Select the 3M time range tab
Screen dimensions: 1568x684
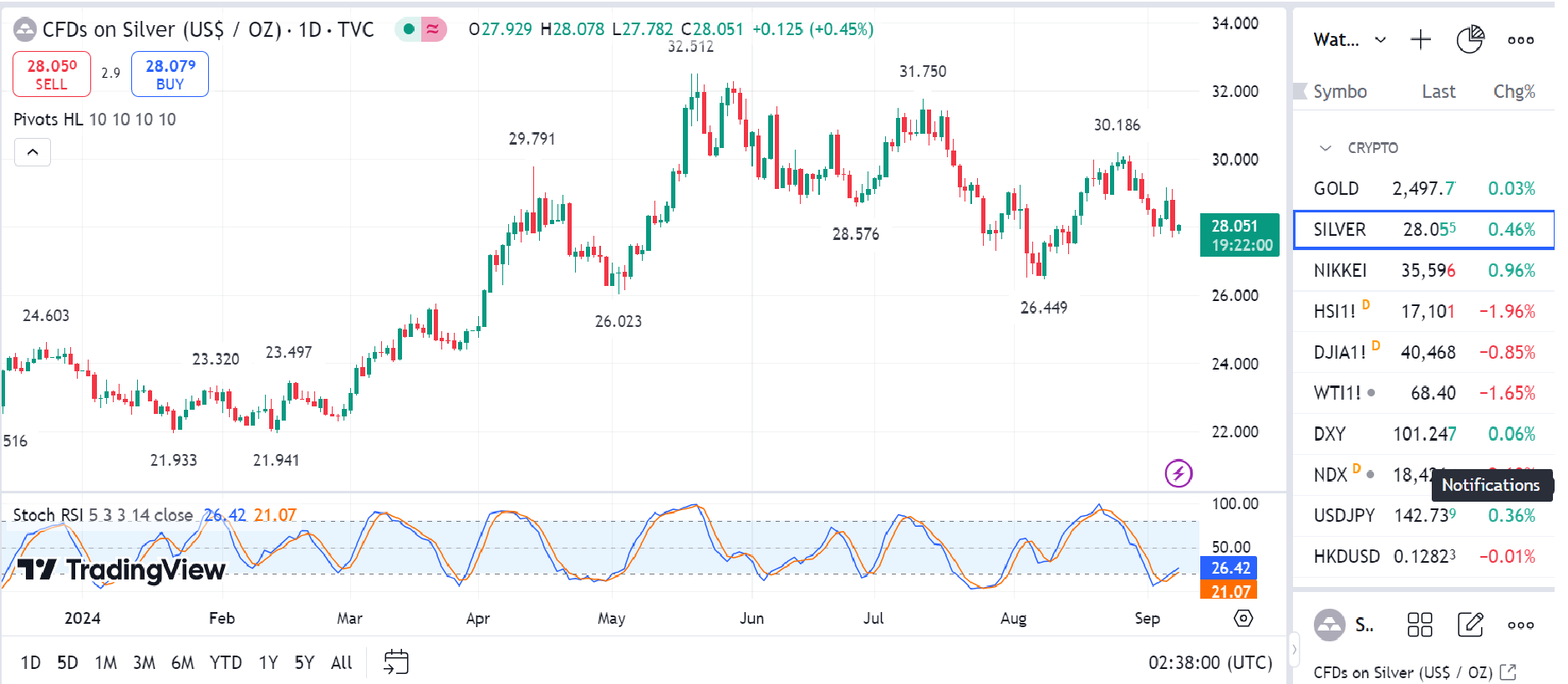tap(144, 662)
